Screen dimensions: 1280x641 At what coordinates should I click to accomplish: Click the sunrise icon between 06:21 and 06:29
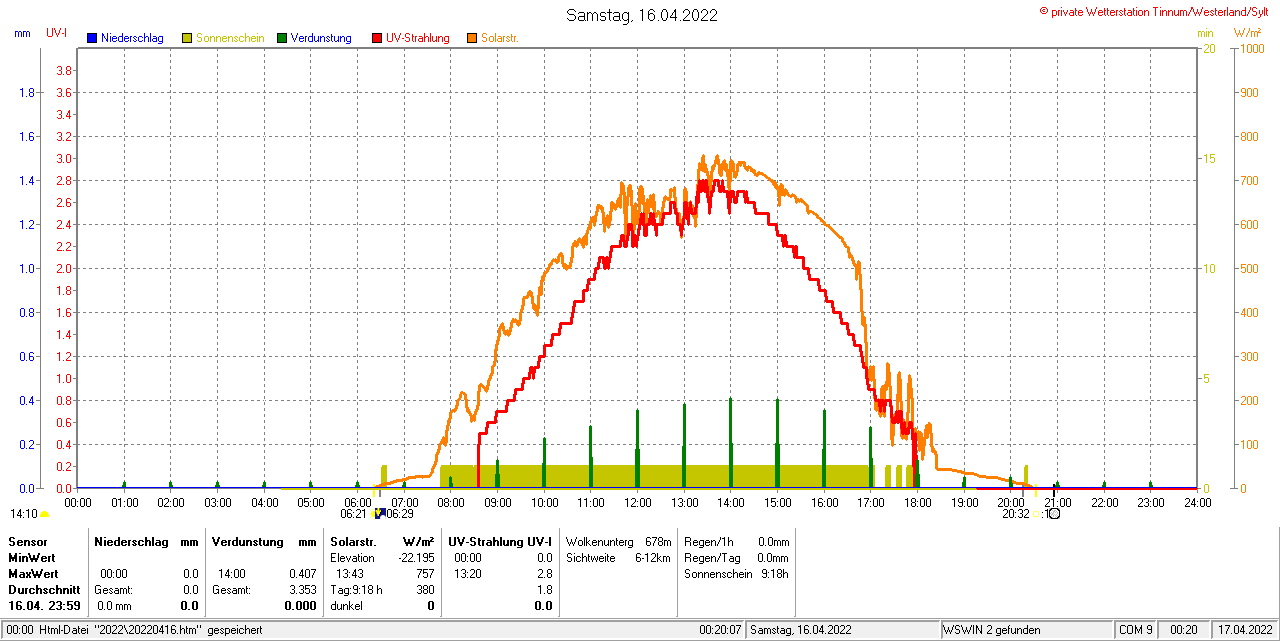click(x=378, y=514)
